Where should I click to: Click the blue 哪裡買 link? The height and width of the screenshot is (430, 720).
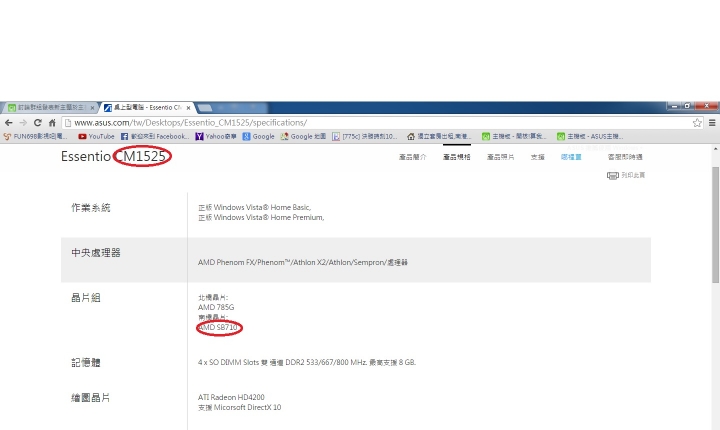571,157
